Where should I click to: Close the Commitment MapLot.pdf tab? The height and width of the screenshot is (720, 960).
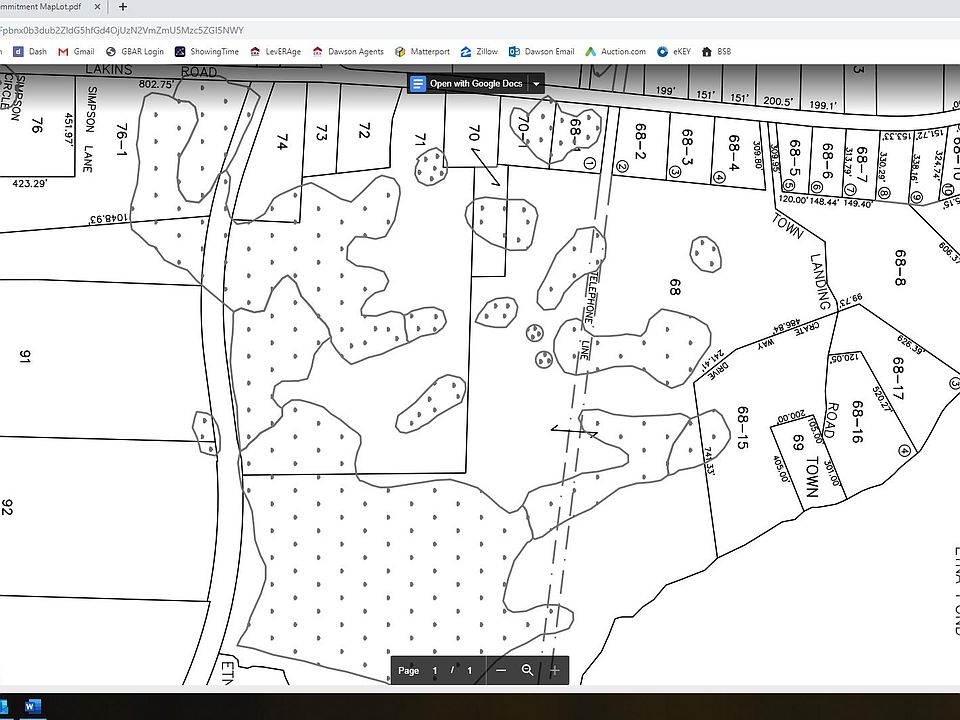coord(97,7)
